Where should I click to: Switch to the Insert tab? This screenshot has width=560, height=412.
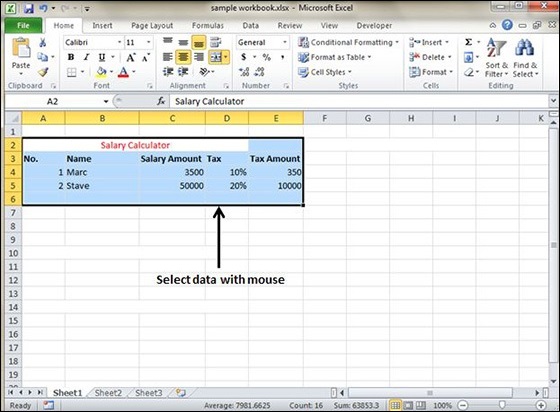pyautogui.click(x=102, y=26)
